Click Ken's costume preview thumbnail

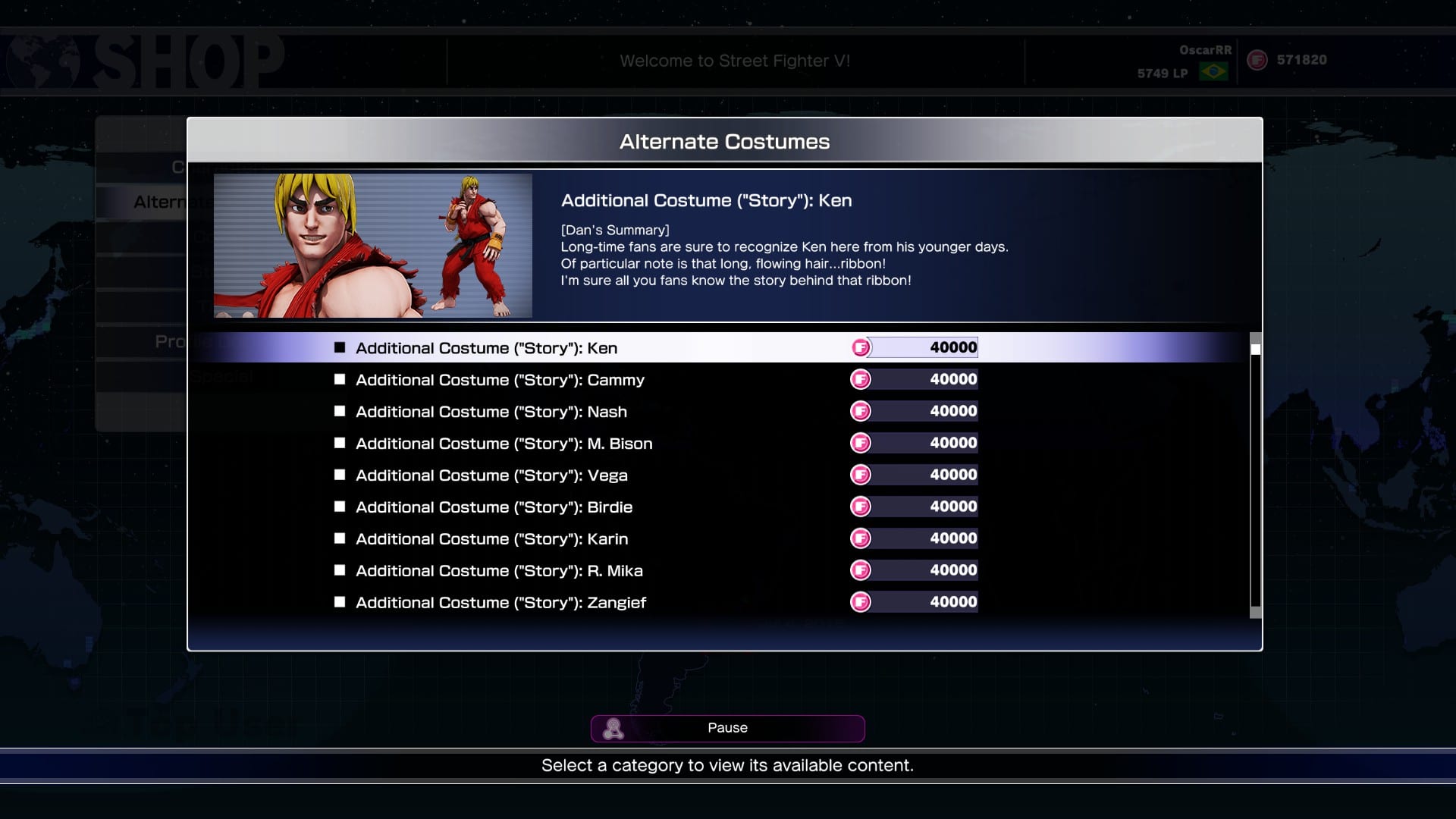coord(373,246)
